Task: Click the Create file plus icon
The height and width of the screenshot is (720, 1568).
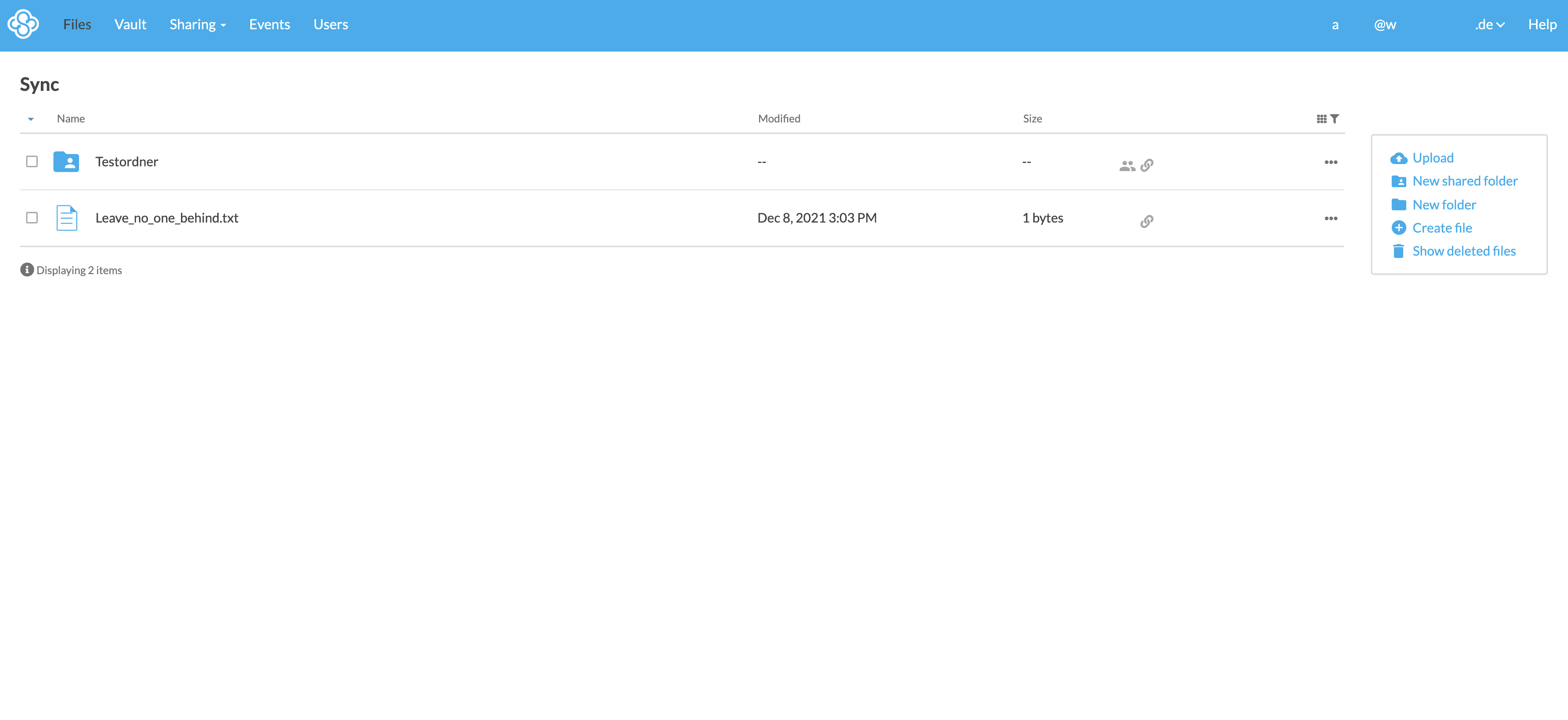Action: (1399, 228)
